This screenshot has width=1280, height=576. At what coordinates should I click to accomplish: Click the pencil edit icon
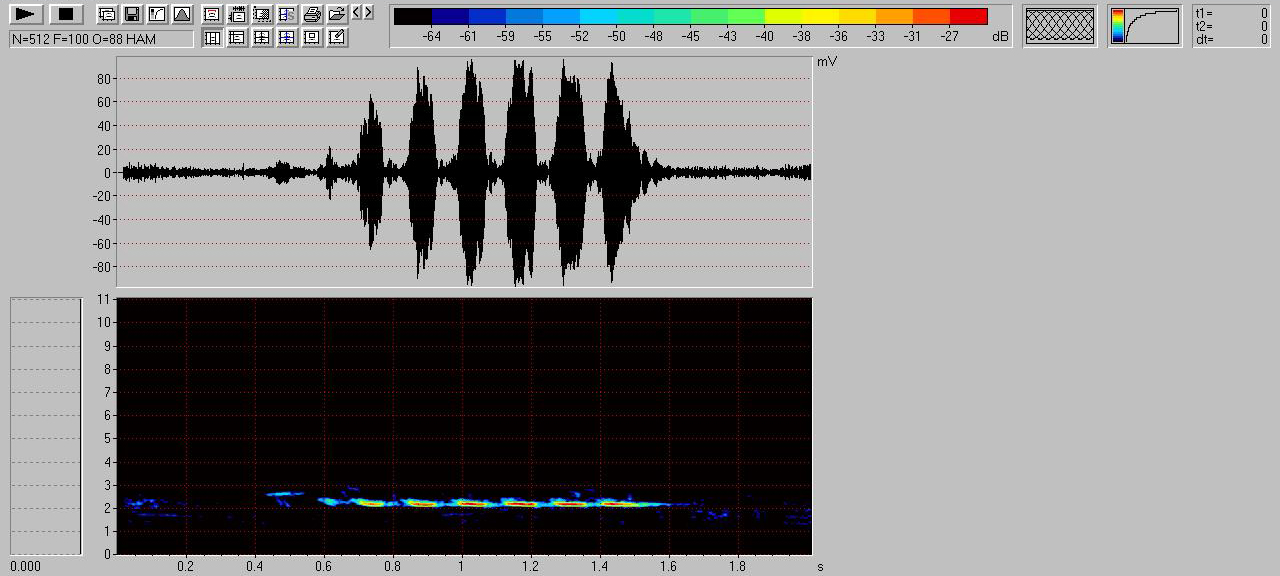pyautogui.click(x=337, y=38)
